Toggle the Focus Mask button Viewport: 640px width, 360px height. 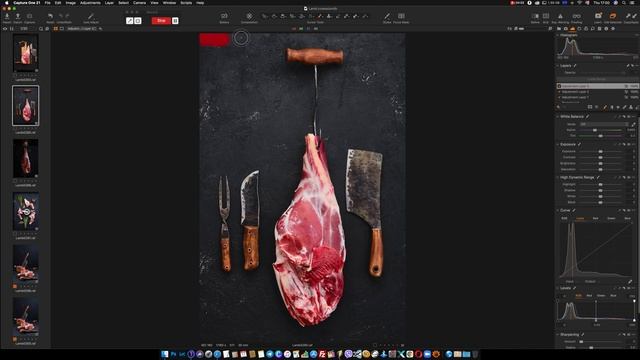click(x=401, y=16)
